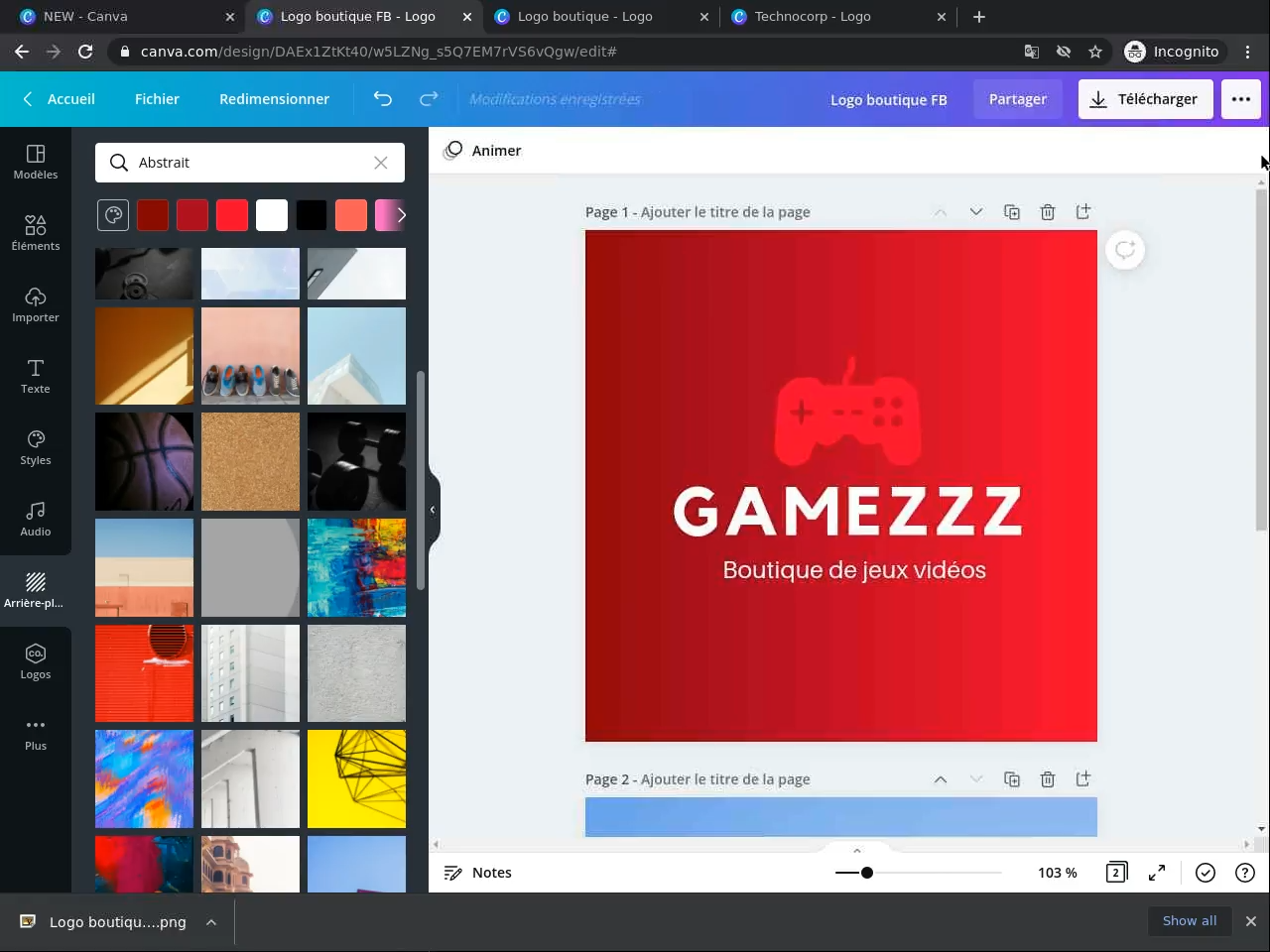Open the downloaded PNG file options
Image resolution: width=1270 pixels, height=952 pixels.
[x=211, y=922]
